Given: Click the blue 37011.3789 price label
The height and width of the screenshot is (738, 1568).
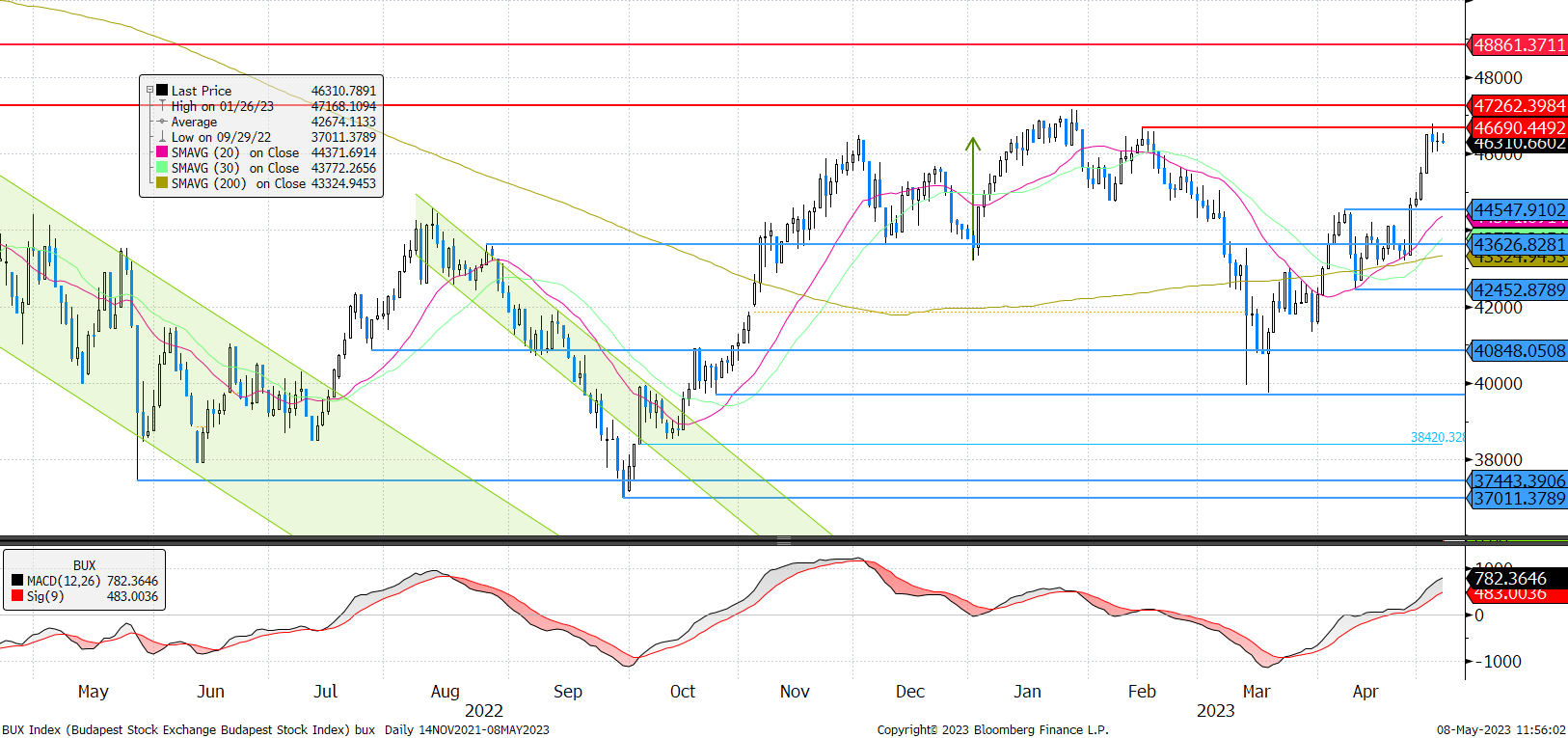Looking at the screenshot, I should pyautogui.click(x=1519, y=498).
